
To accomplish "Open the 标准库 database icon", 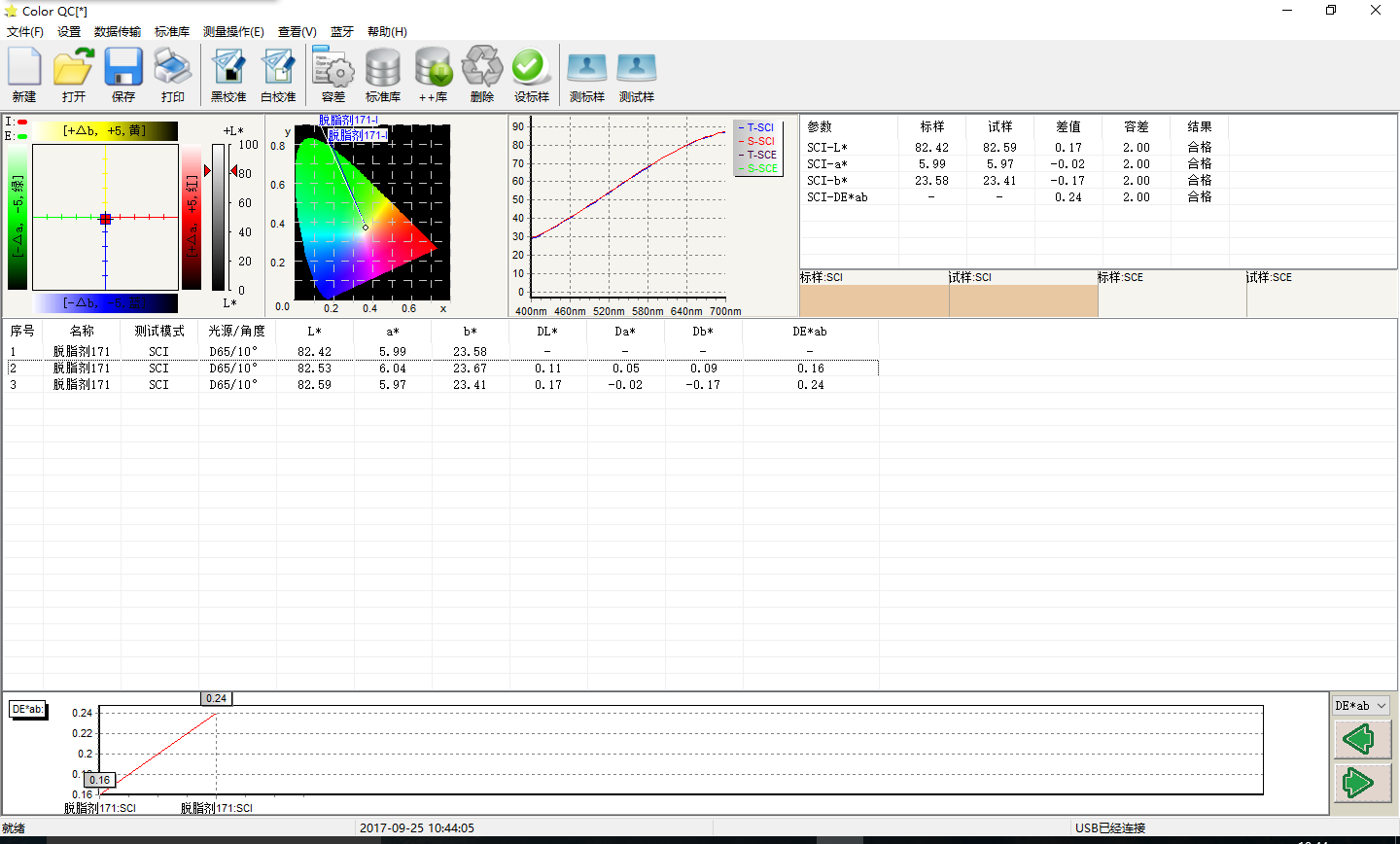I will point(383,75).
